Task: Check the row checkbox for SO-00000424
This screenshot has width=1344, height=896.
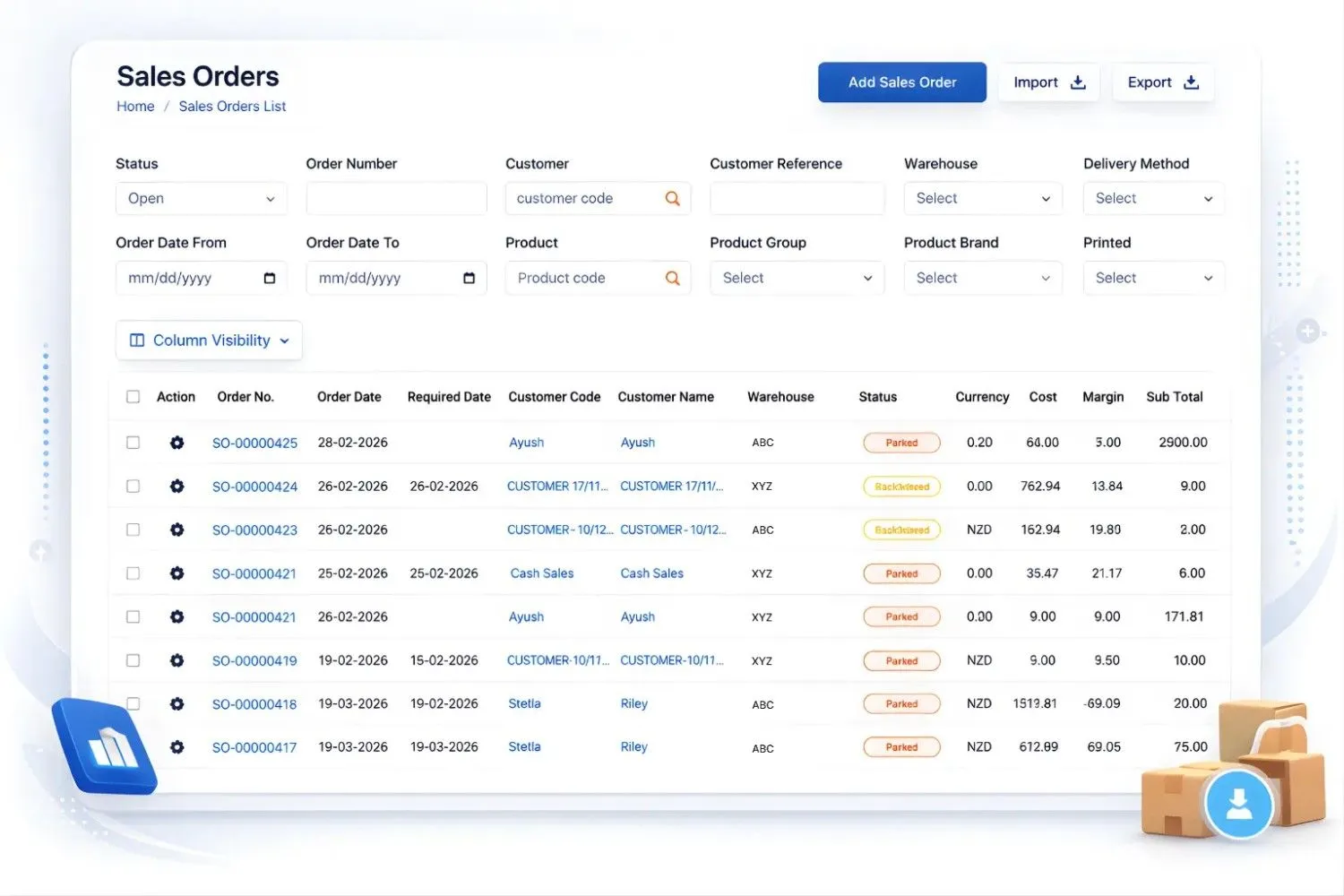Action: [x=133, y=486]
